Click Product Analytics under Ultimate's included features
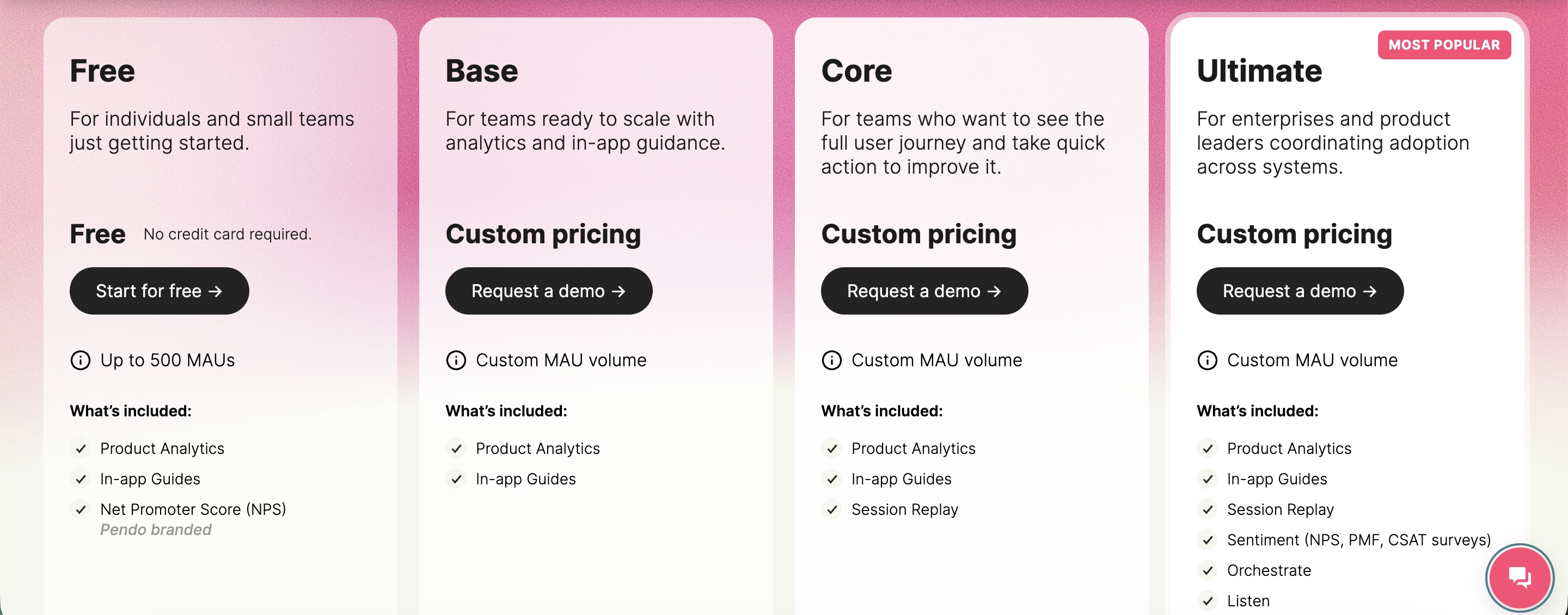Image resolution: width=1568 pixels, height=615 pixels. 1289,448
